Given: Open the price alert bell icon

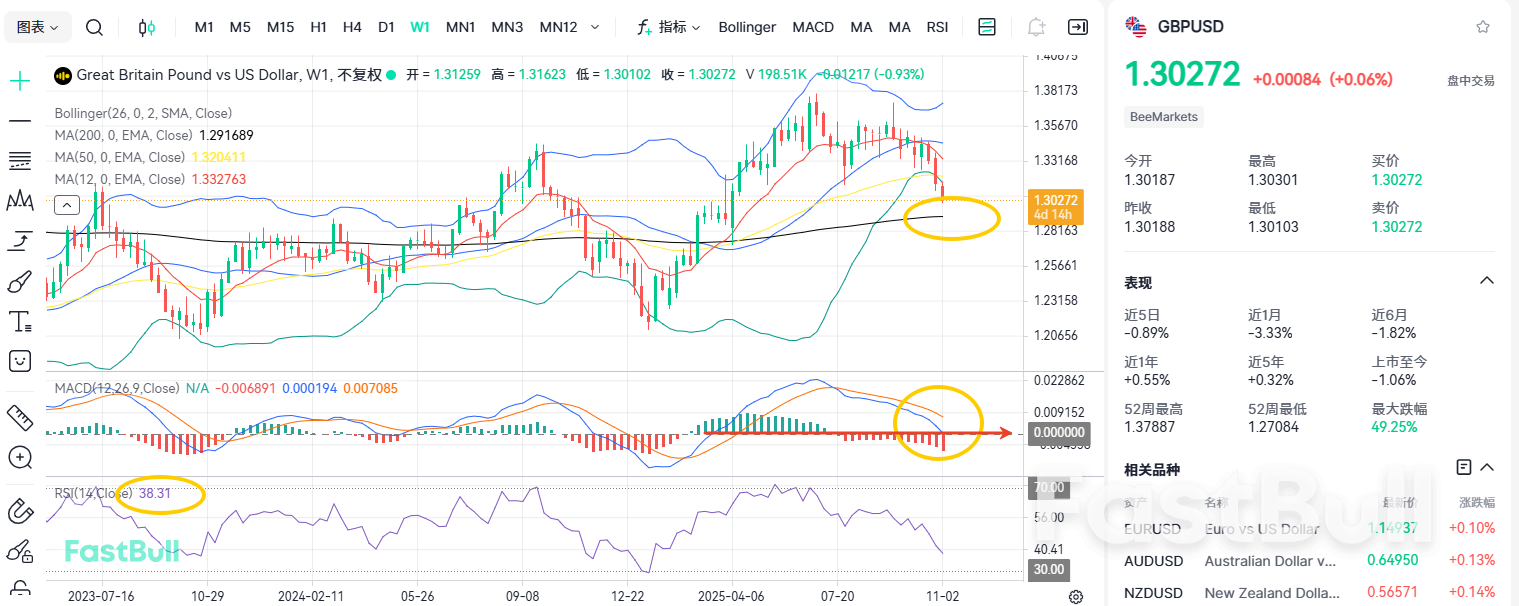Looking at the screenshot, I should point(1036,27).
